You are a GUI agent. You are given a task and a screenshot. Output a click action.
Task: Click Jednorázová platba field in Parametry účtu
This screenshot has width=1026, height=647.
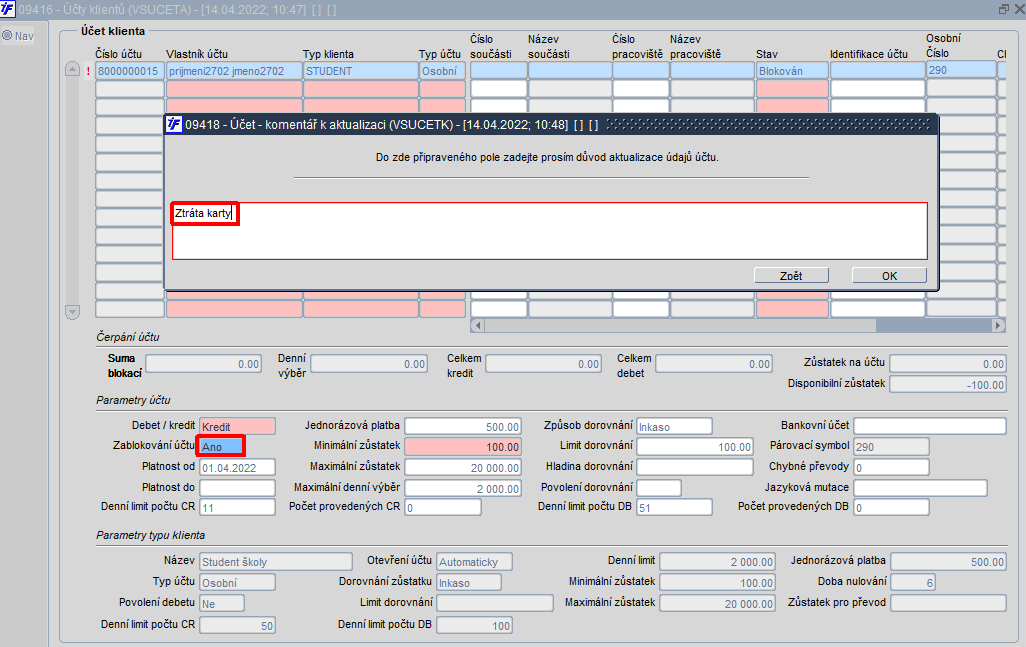(x=463, y=427)
